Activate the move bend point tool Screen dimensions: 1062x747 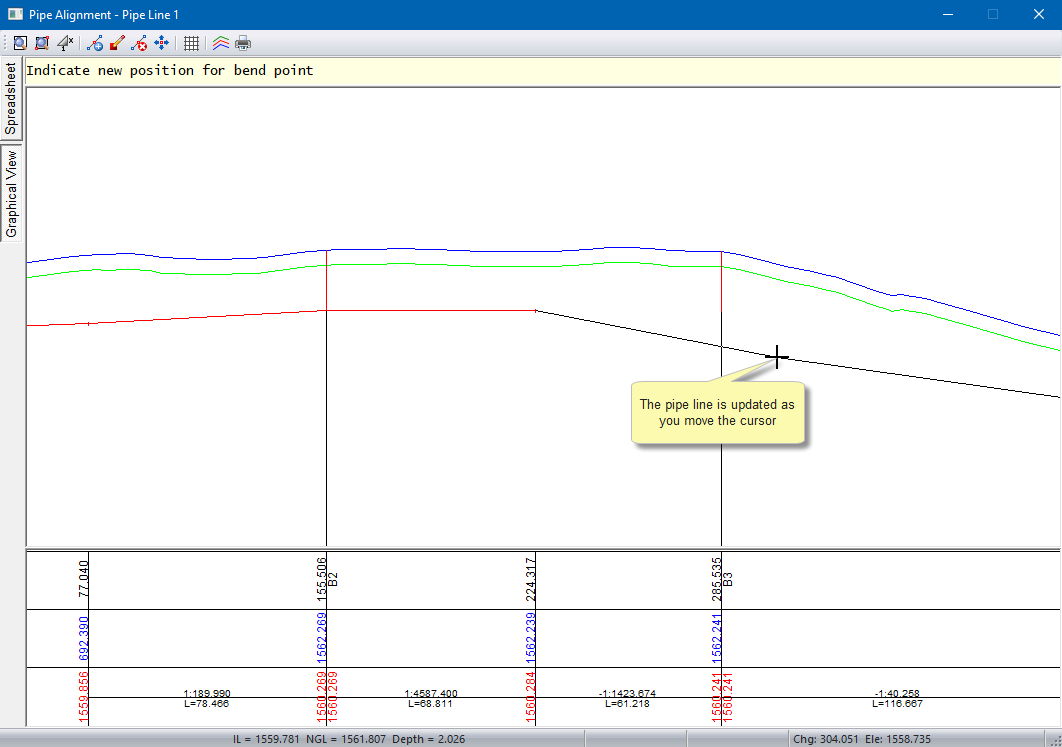click(161, 43)
